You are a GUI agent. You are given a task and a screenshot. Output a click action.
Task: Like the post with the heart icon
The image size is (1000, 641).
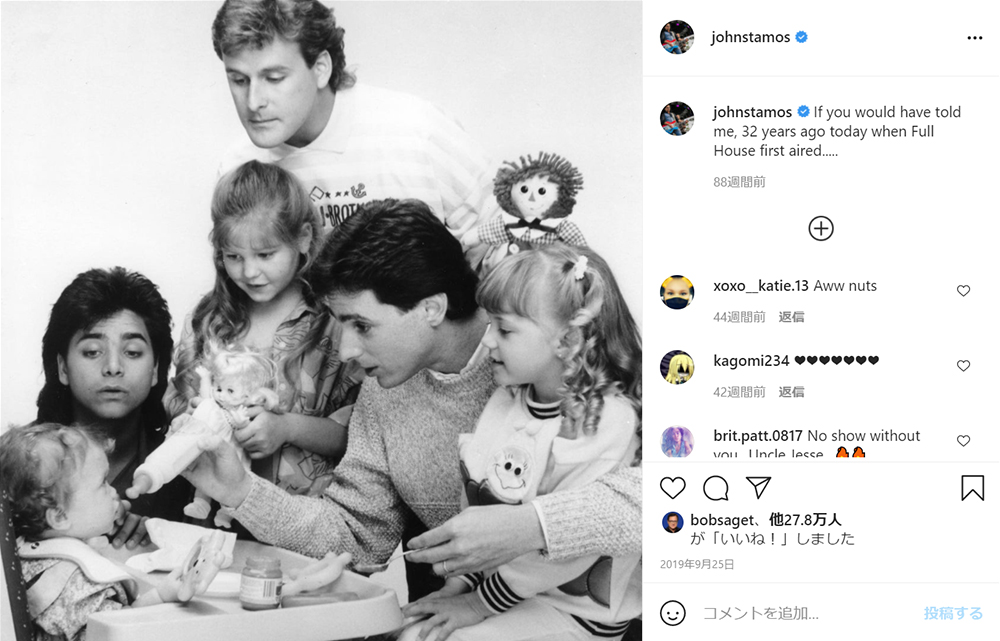pos(672,488)
